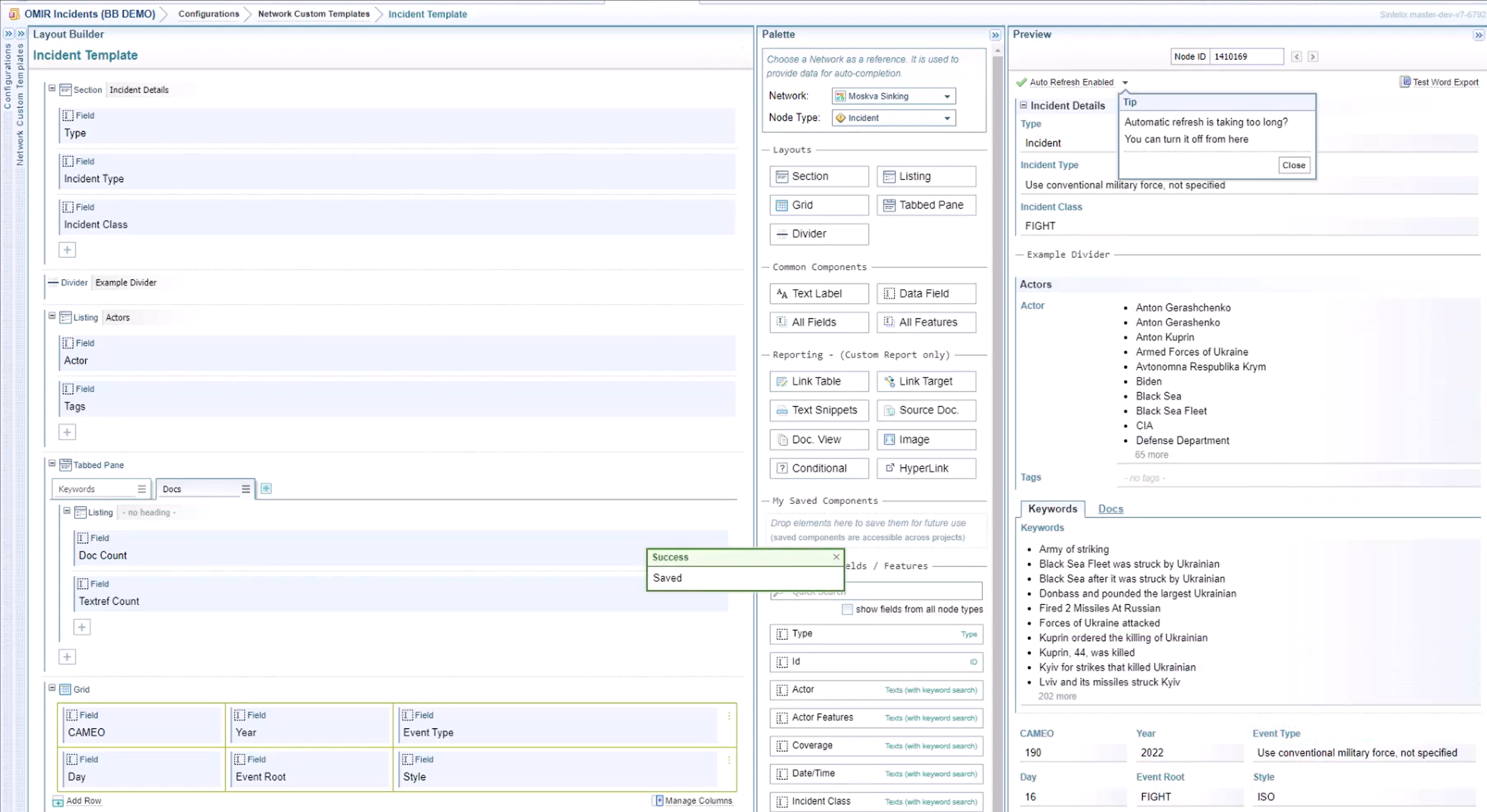Collapse the Incident Details section in preview
Image resolution: width=1487 pixels, height=812 pixels.
1023,106
